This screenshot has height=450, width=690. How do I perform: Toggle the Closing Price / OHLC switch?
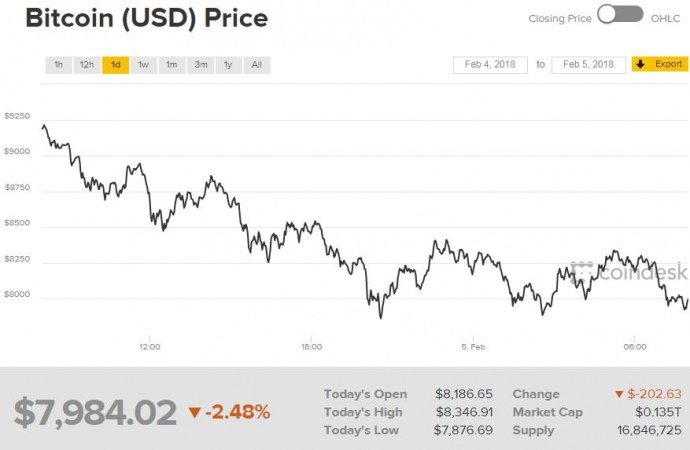click(621, 17)
